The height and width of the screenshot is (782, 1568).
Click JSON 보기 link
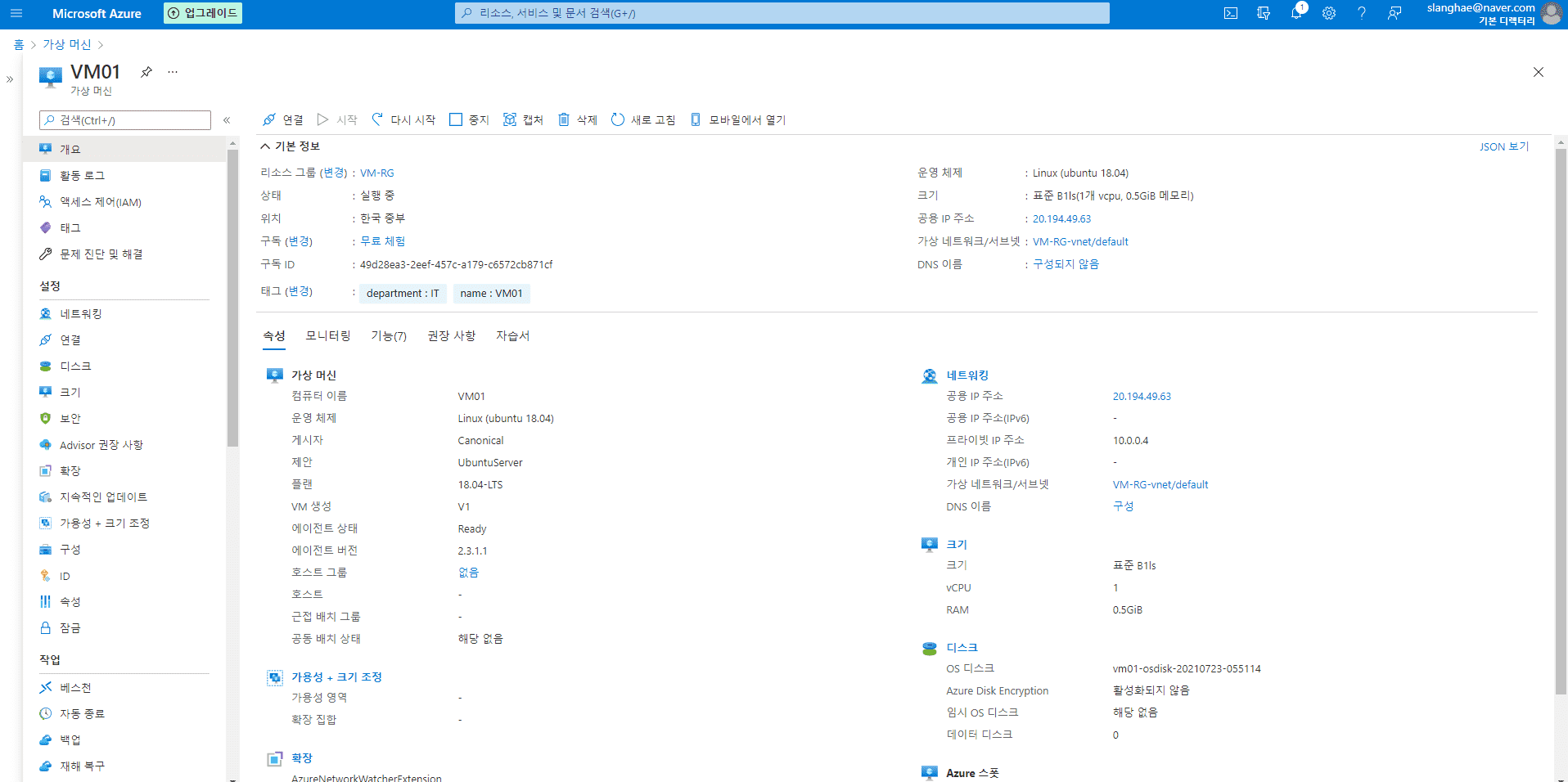(x=1504, y=146)
